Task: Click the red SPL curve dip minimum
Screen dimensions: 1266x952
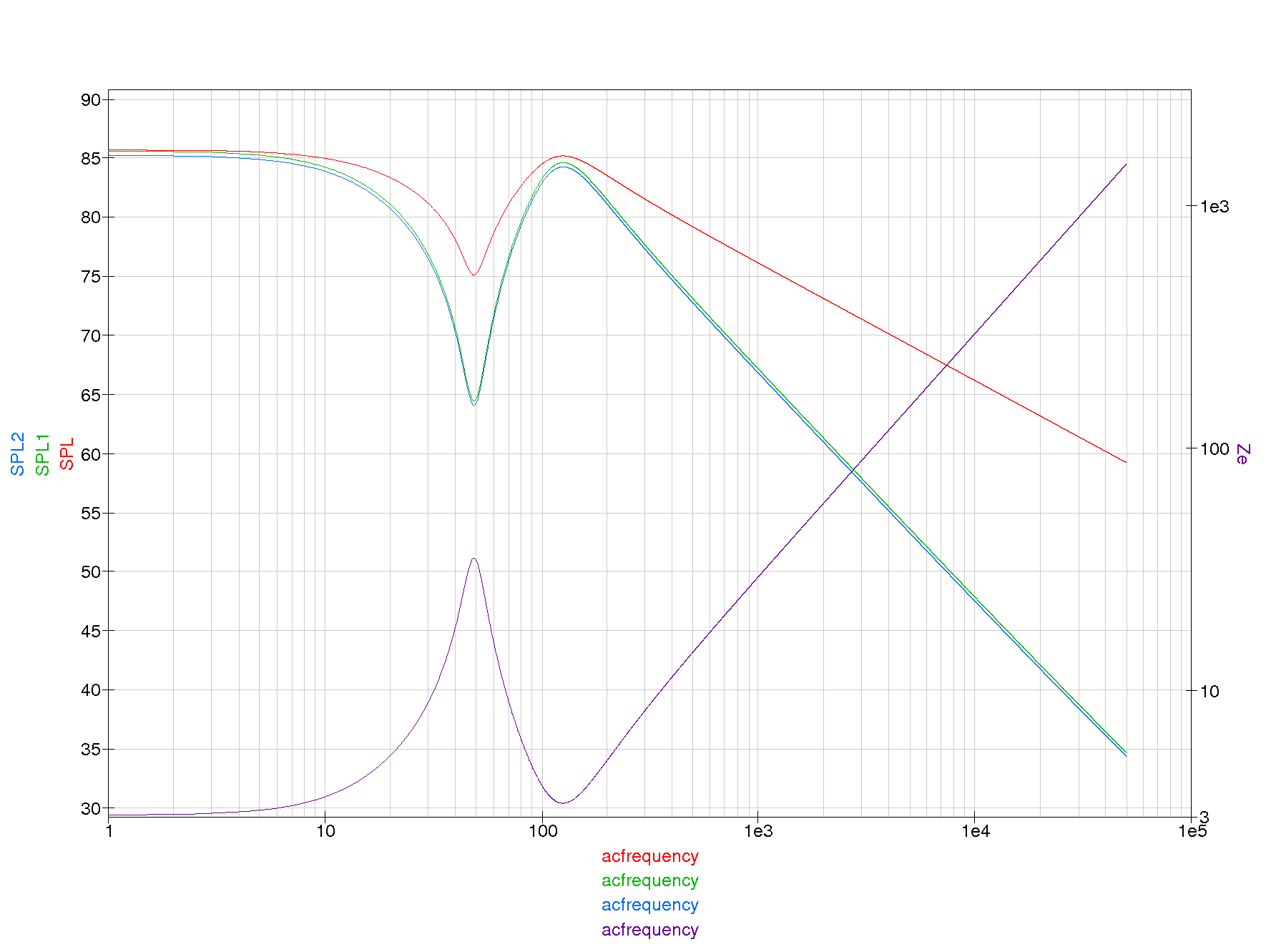Action: pyautogui.click(x=473, y=275)
